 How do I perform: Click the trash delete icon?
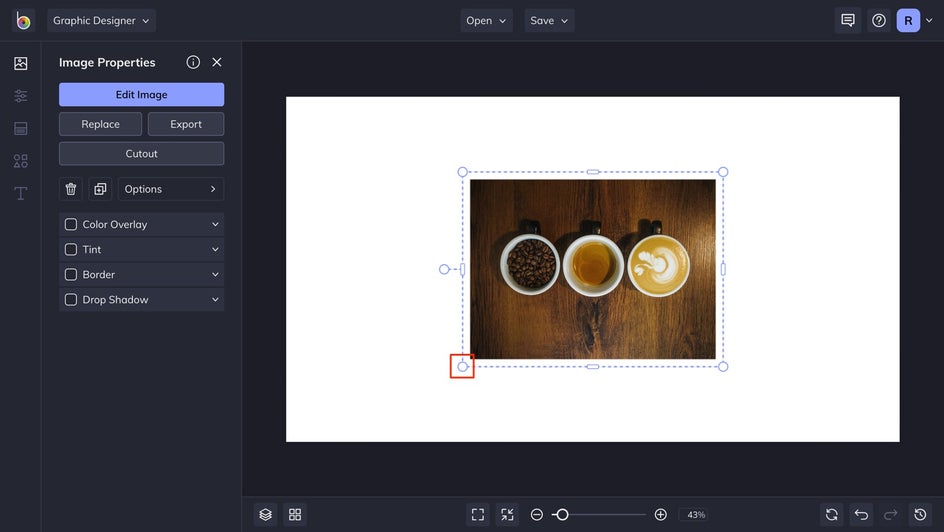[x=71, y=189]
